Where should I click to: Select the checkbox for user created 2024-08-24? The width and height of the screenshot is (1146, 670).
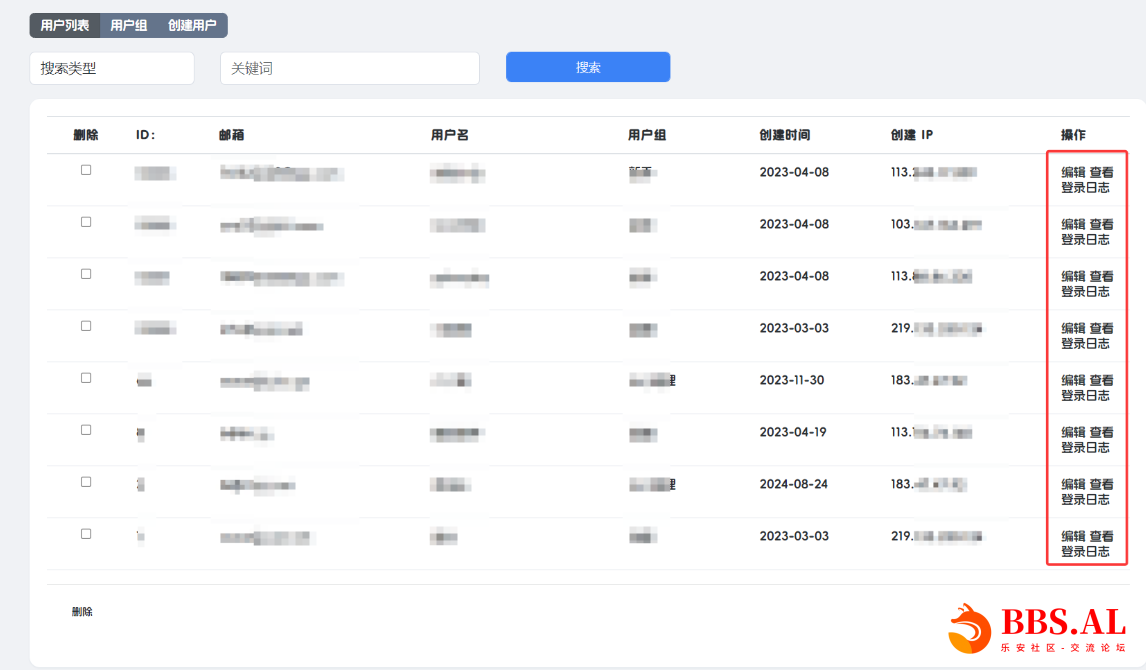tap(86, 482)
